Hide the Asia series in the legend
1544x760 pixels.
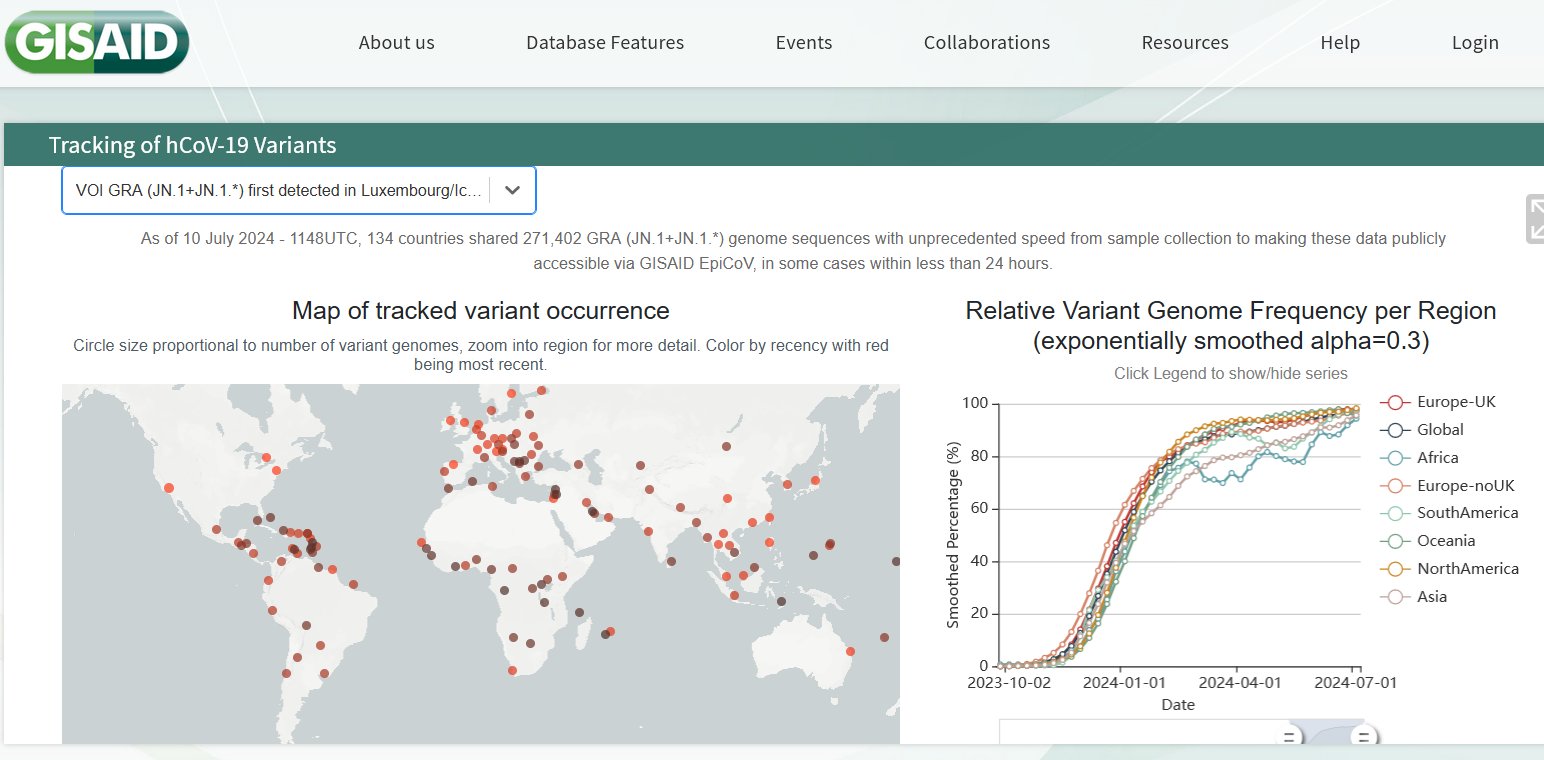click(1431, 597)
